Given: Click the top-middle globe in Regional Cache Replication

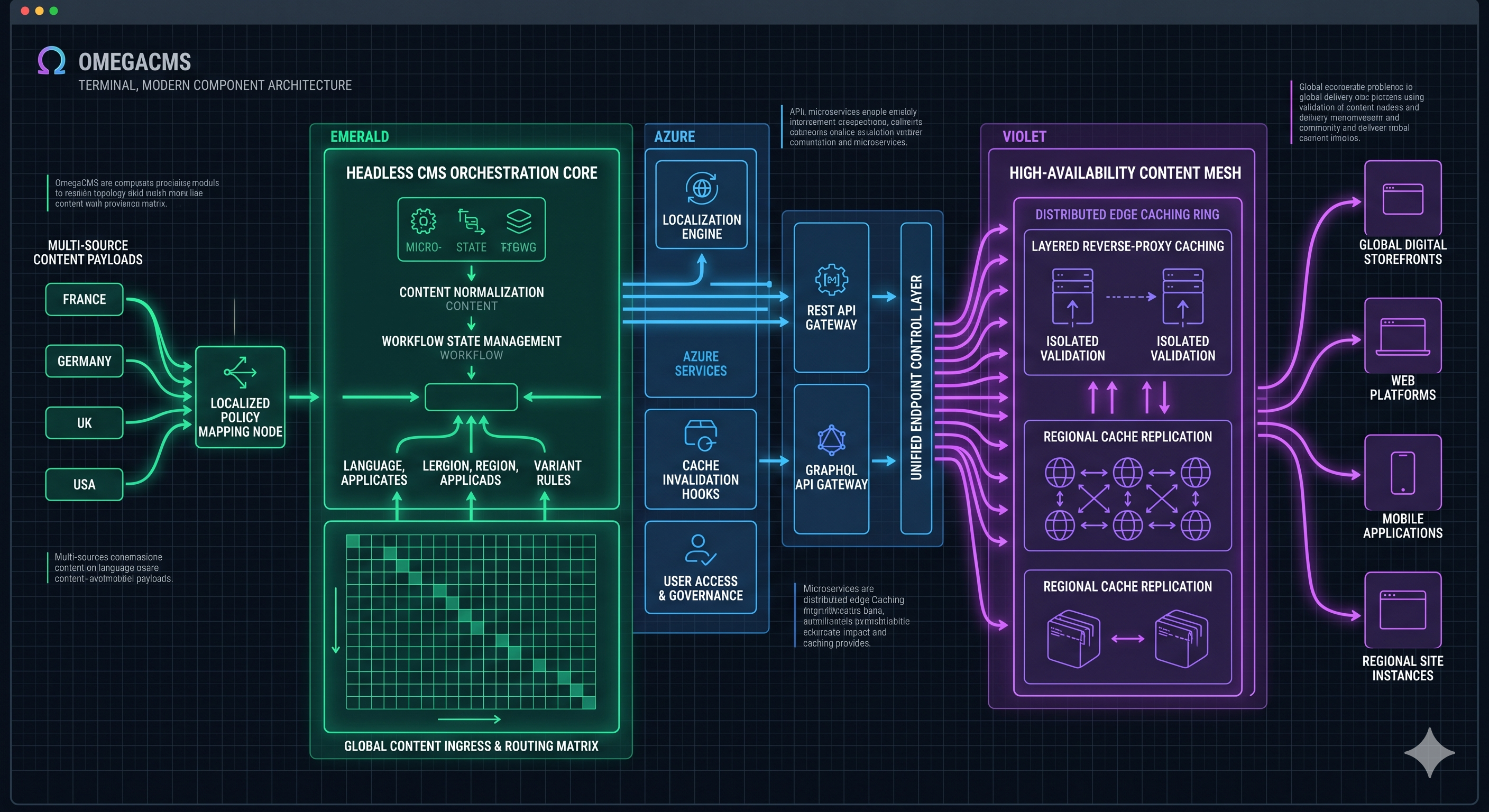Looking at the screenshot, I should pyautogui.click(x=1127, y=473).
